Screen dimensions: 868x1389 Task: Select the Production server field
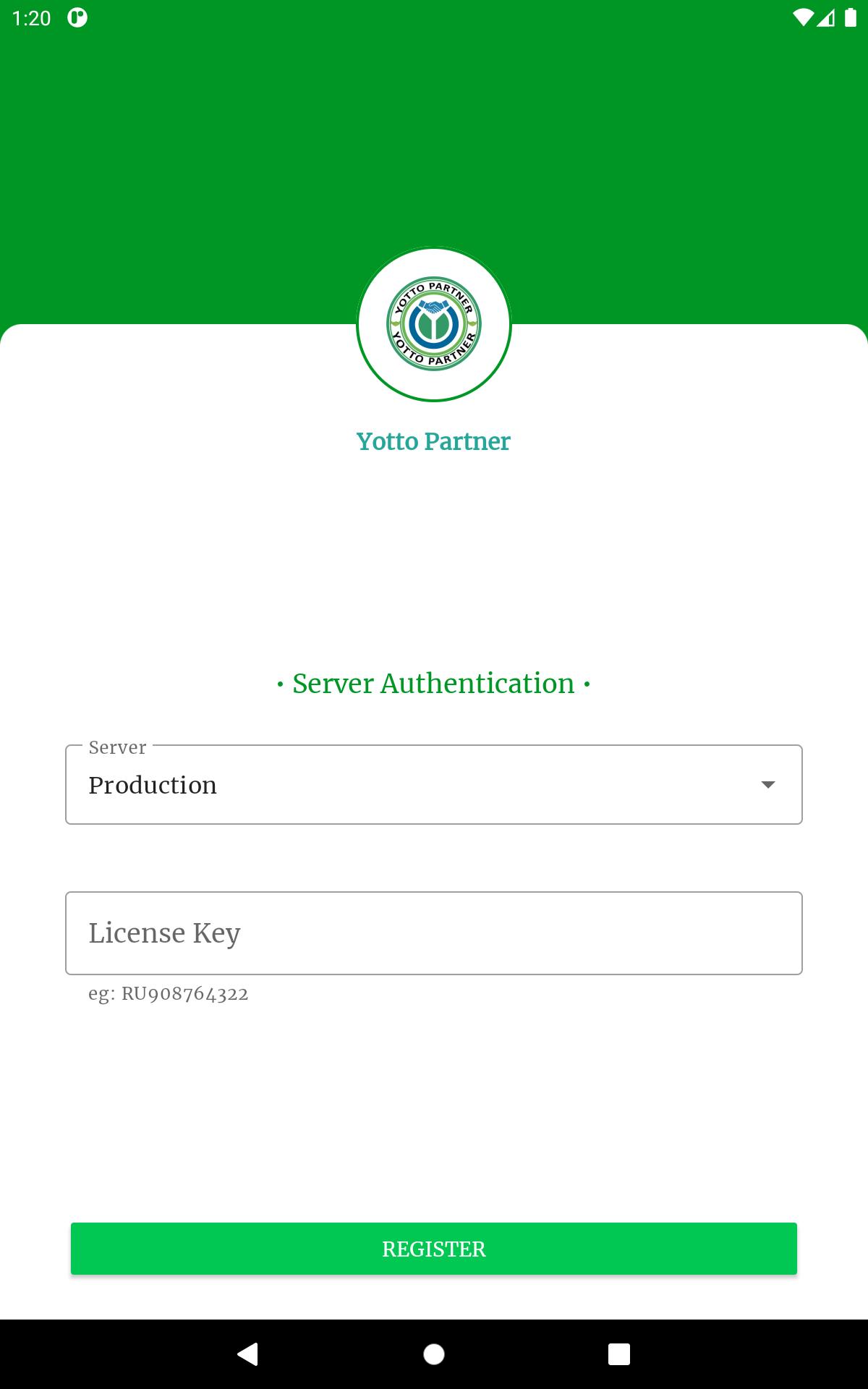pyautogui.click(x=434, y=785)
